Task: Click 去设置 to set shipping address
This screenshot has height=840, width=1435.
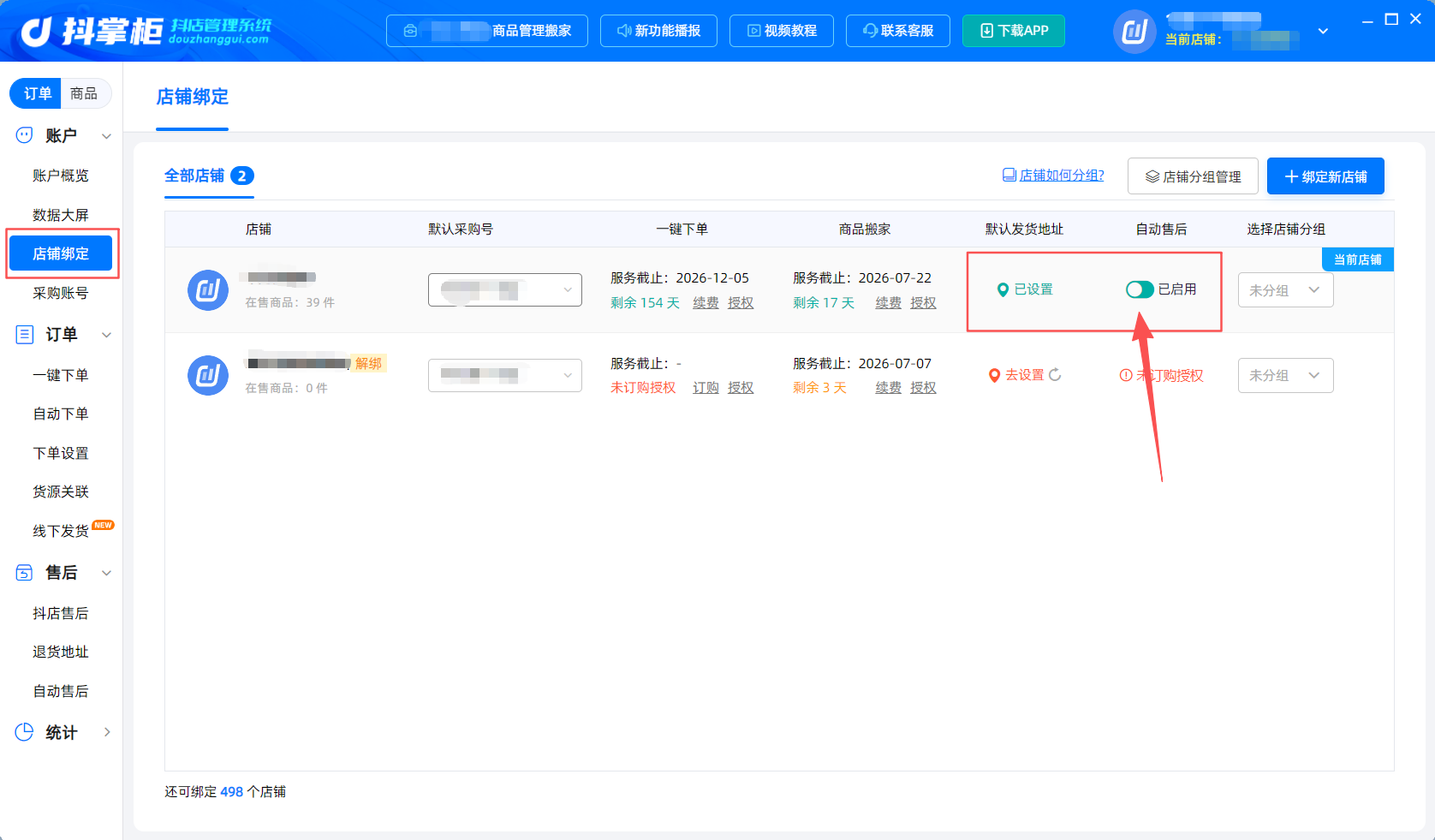Action: pos(1024,375)
